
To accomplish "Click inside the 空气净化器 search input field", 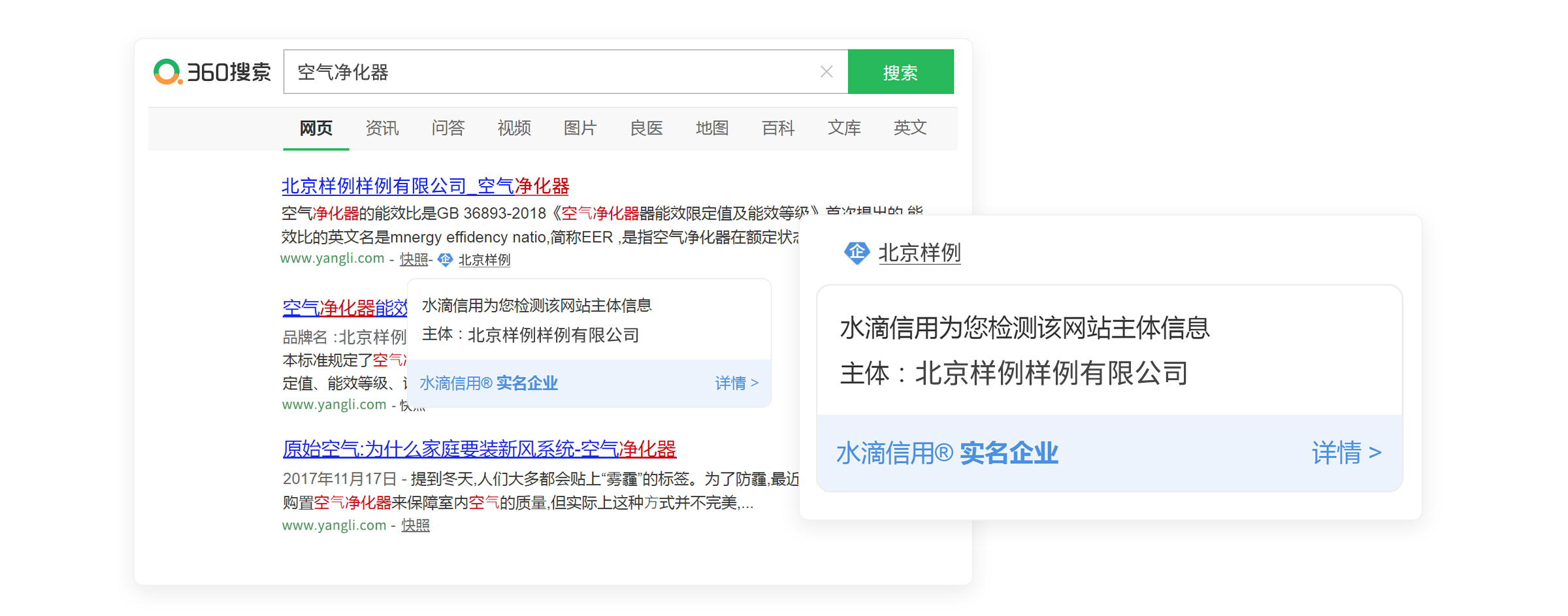I will click(549, 72).
